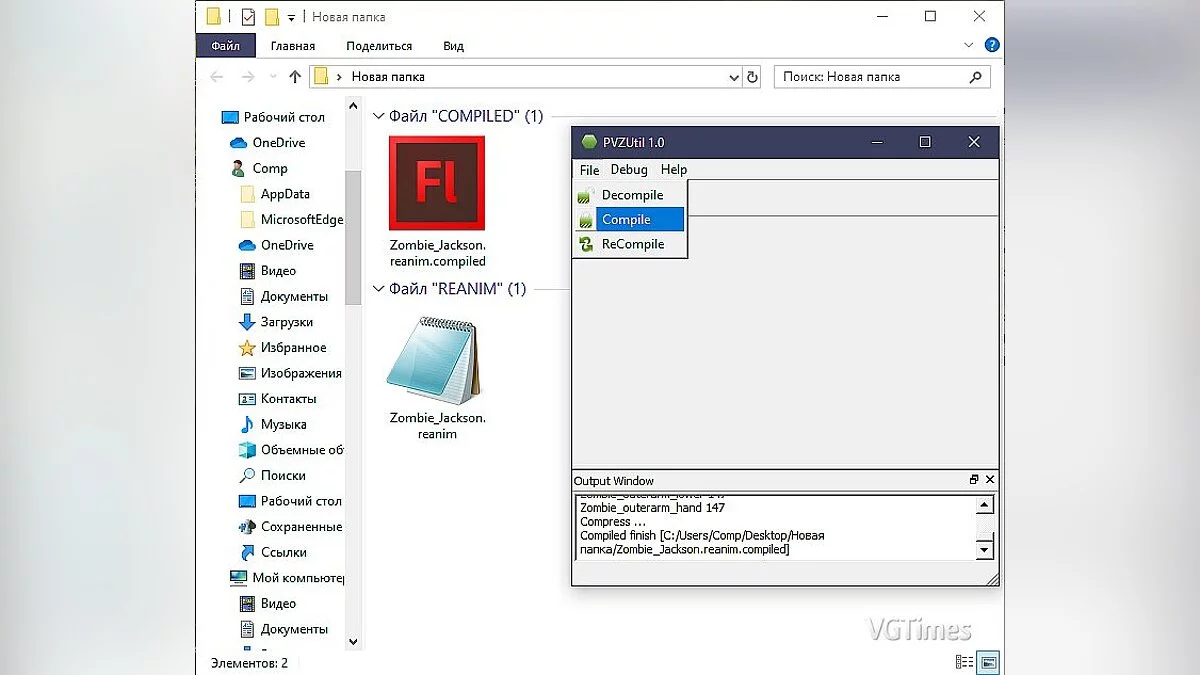
Task: Open address bar history dropdown
Action: (x=733, y=77)
